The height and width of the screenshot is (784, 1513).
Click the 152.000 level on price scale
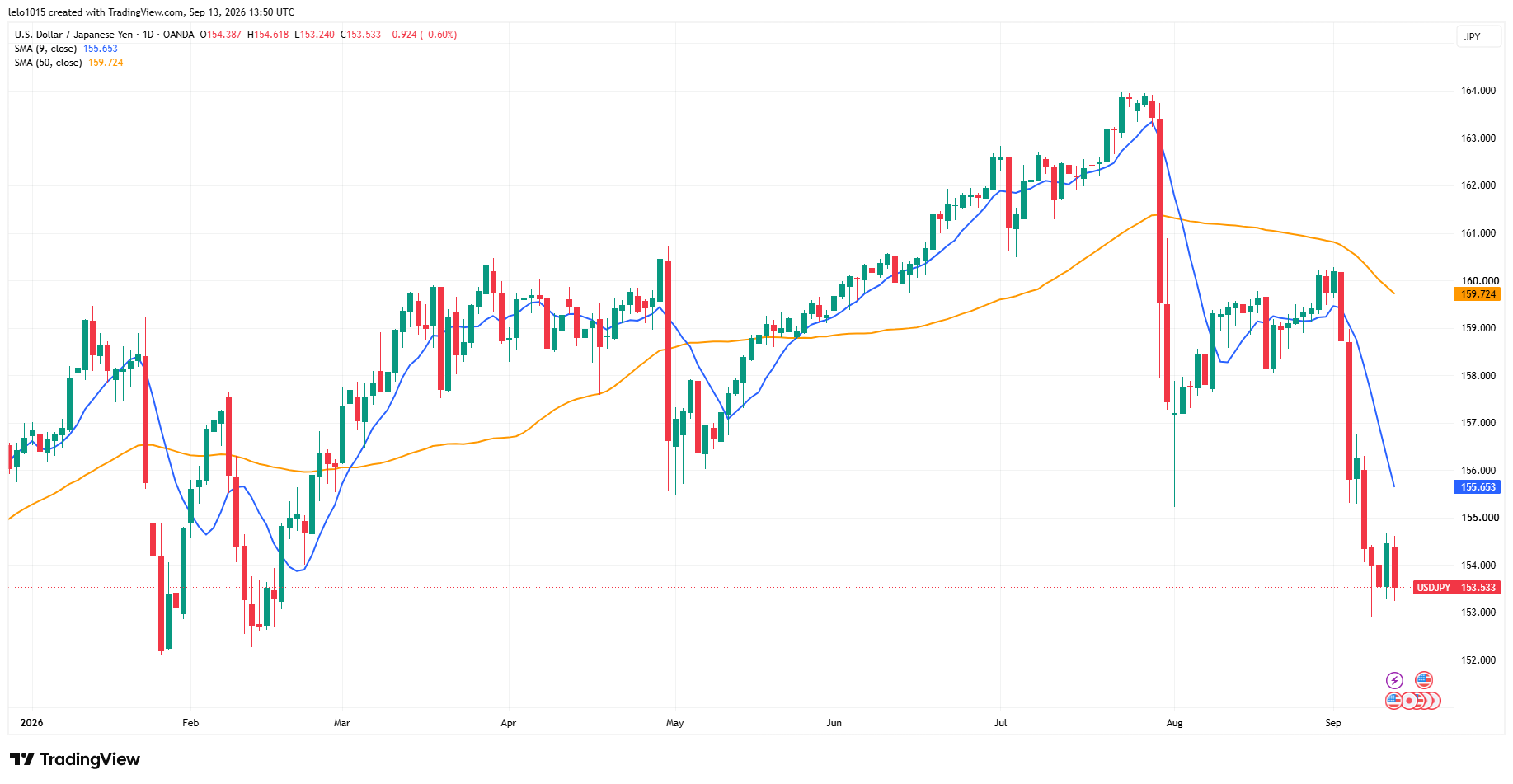[x=1478, y=660]
